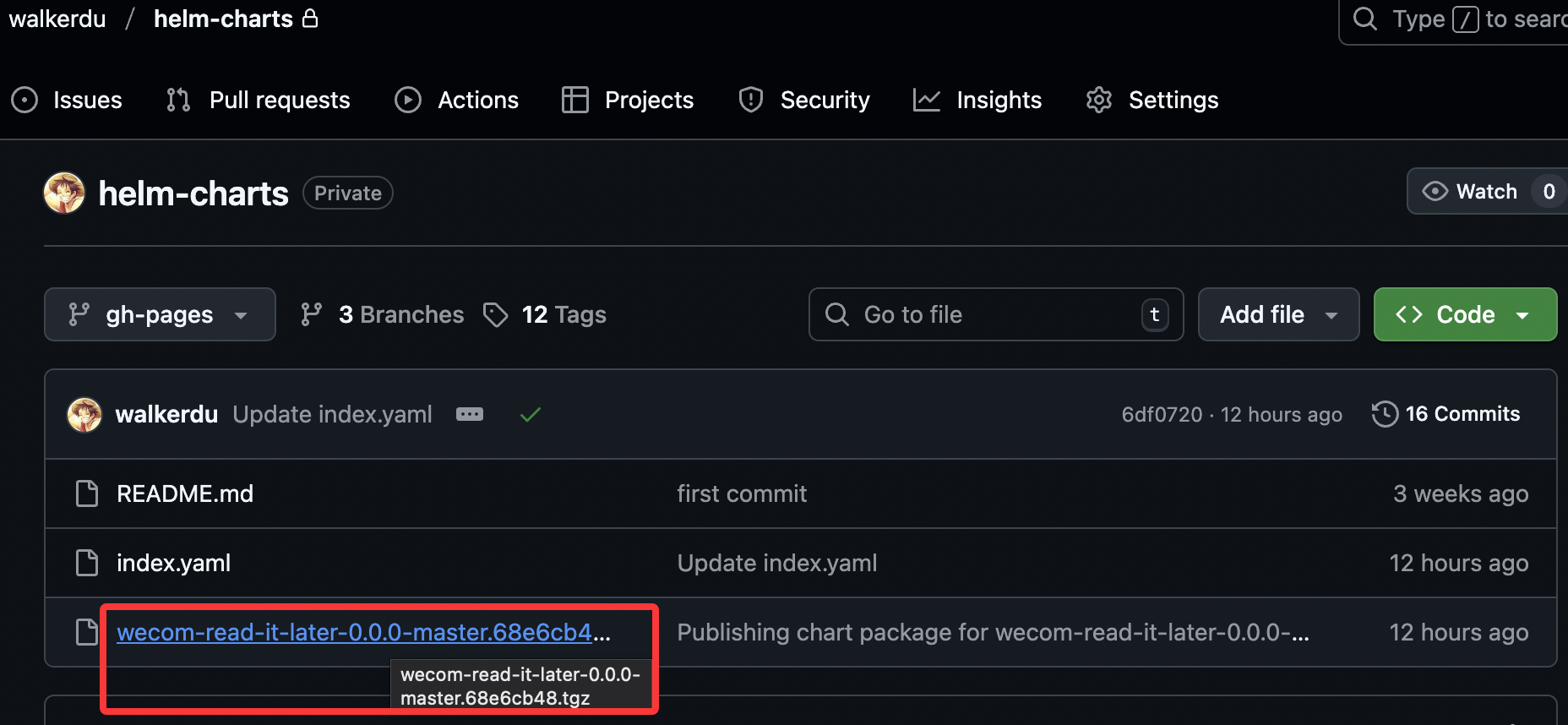This screenshot has width=1568, height=725.
Task: Click the green checkmark commit status icon
Action: tap(531, 415)
